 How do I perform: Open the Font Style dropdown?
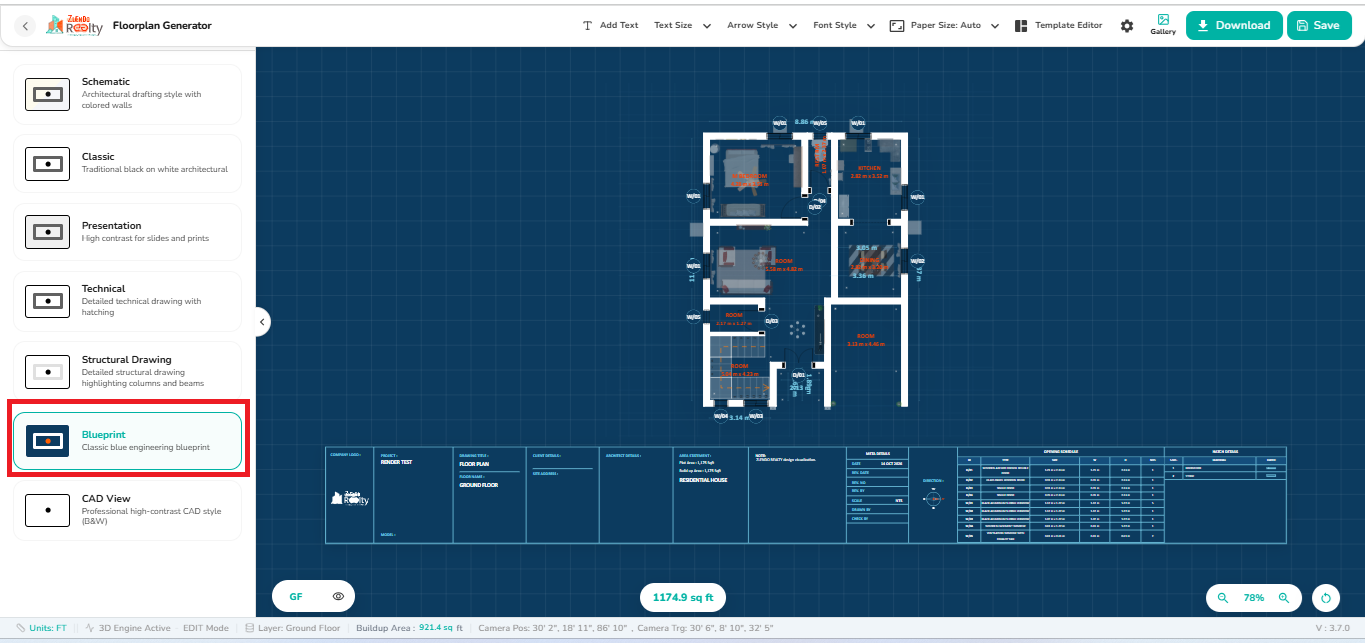click(x=844, y=25)
